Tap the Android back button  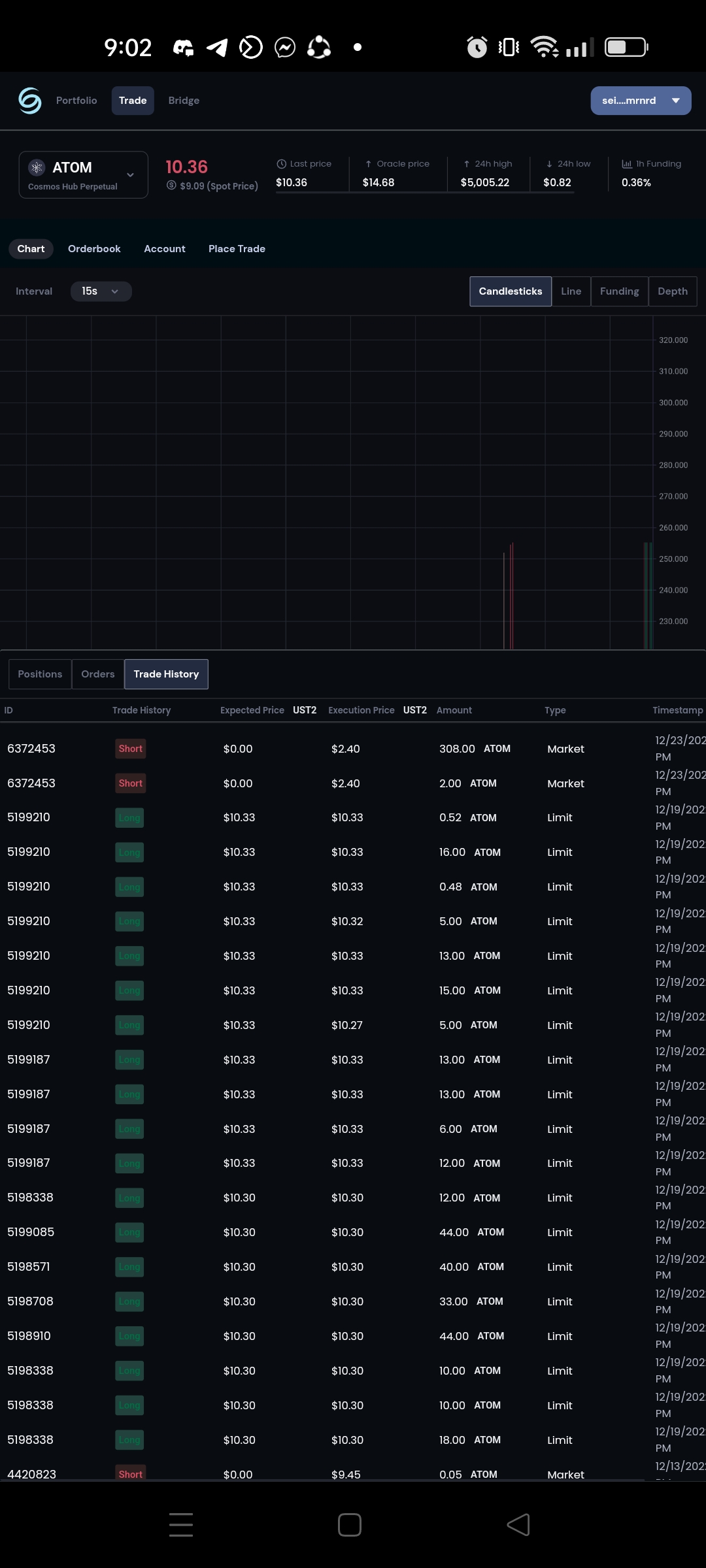[518, 1525]
